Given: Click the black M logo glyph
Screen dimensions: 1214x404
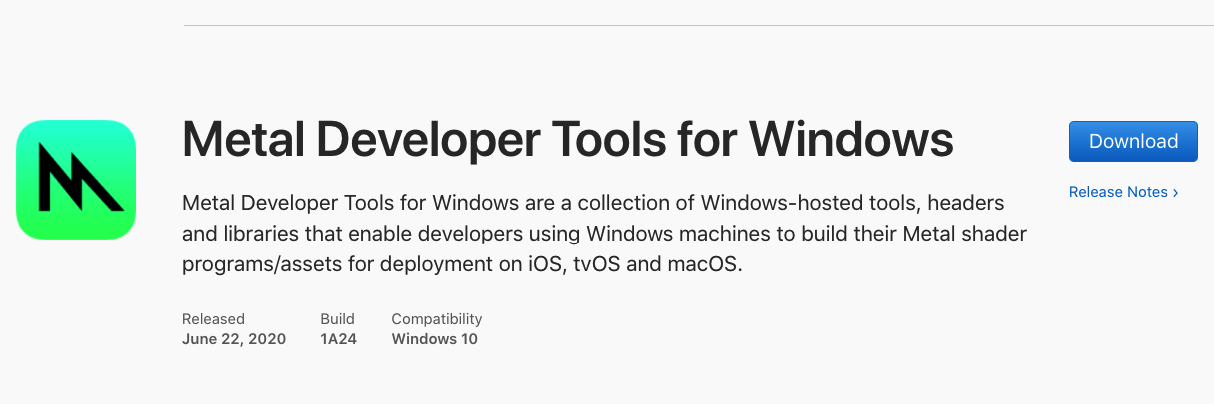Looking at the screenshot, I should tap(80, 178).
